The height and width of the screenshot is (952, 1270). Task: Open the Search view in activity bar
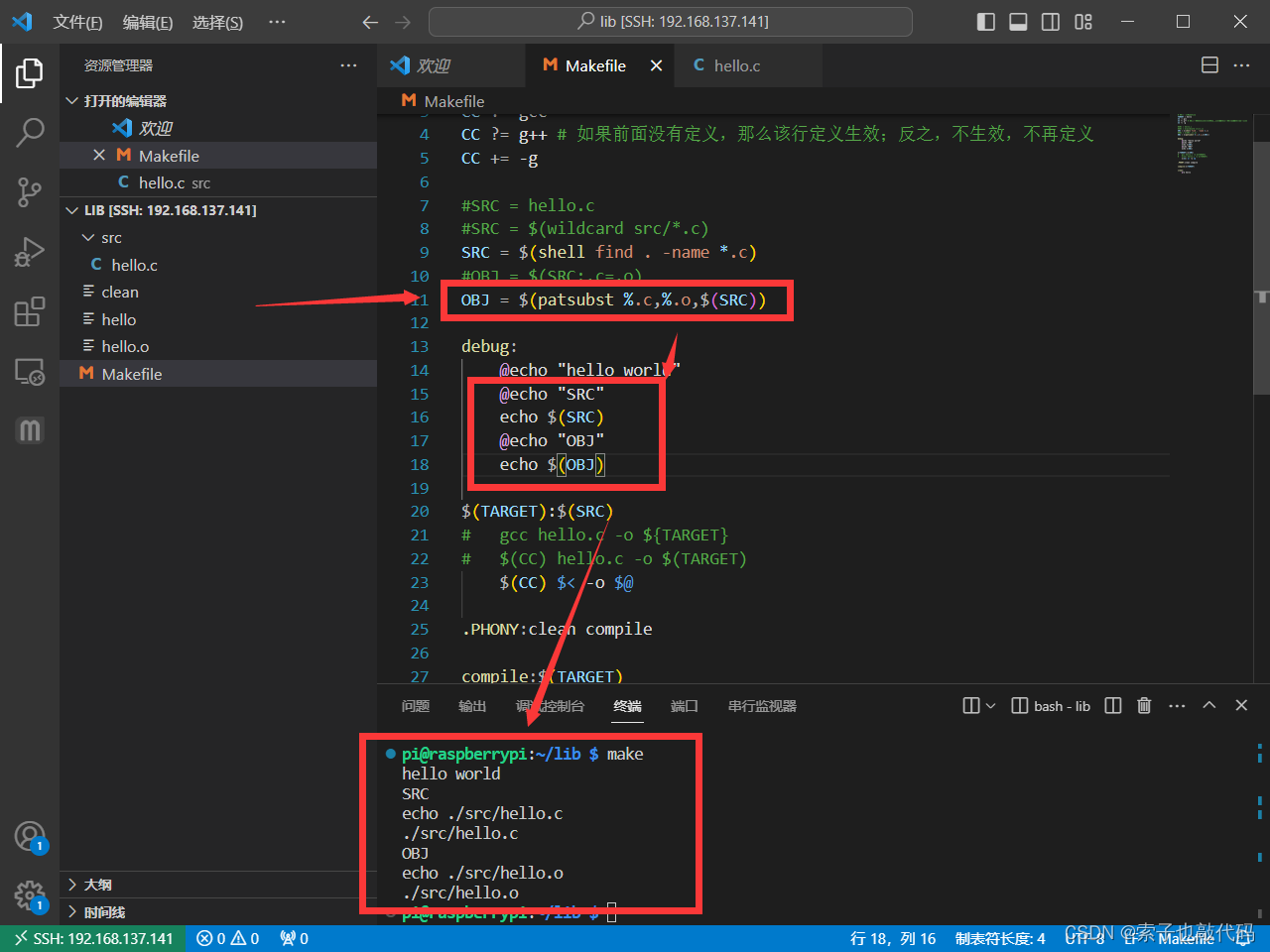coord(30,132)
